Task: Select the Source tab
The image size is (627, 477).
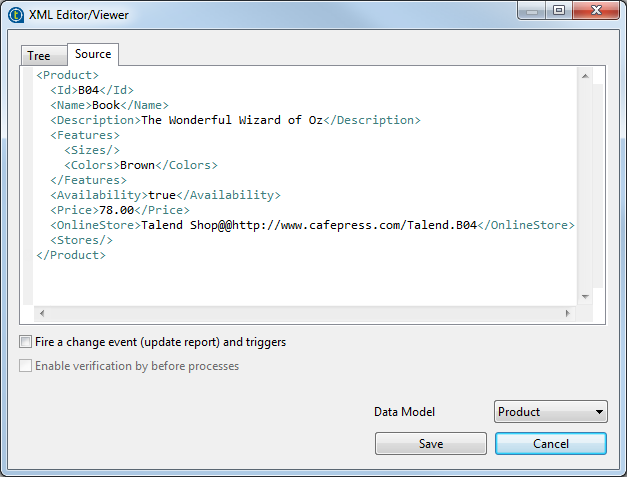Action: coord(93,54)
